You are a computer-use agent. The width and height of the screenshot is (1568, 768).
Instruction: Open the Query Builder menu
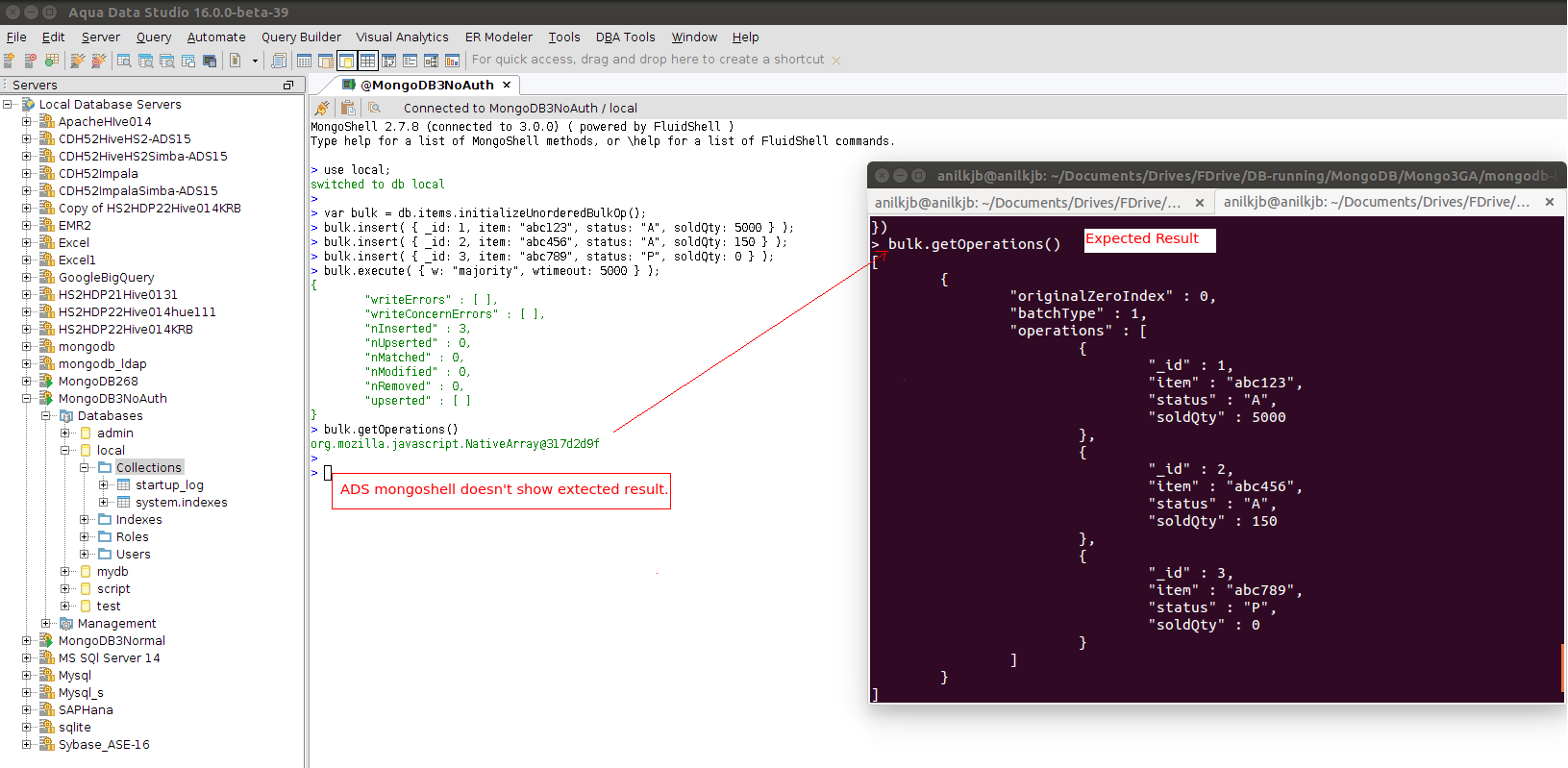coord(301,37)
